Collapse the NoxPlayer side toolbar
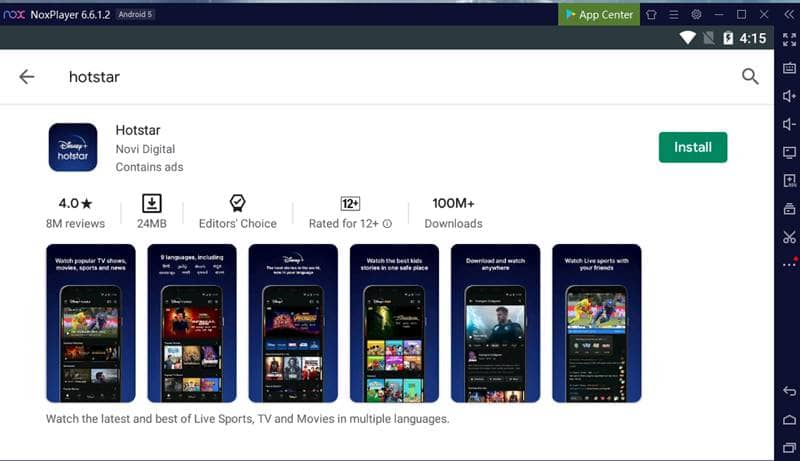Screen dimensions: 800x461 click(x=789, y=15)
